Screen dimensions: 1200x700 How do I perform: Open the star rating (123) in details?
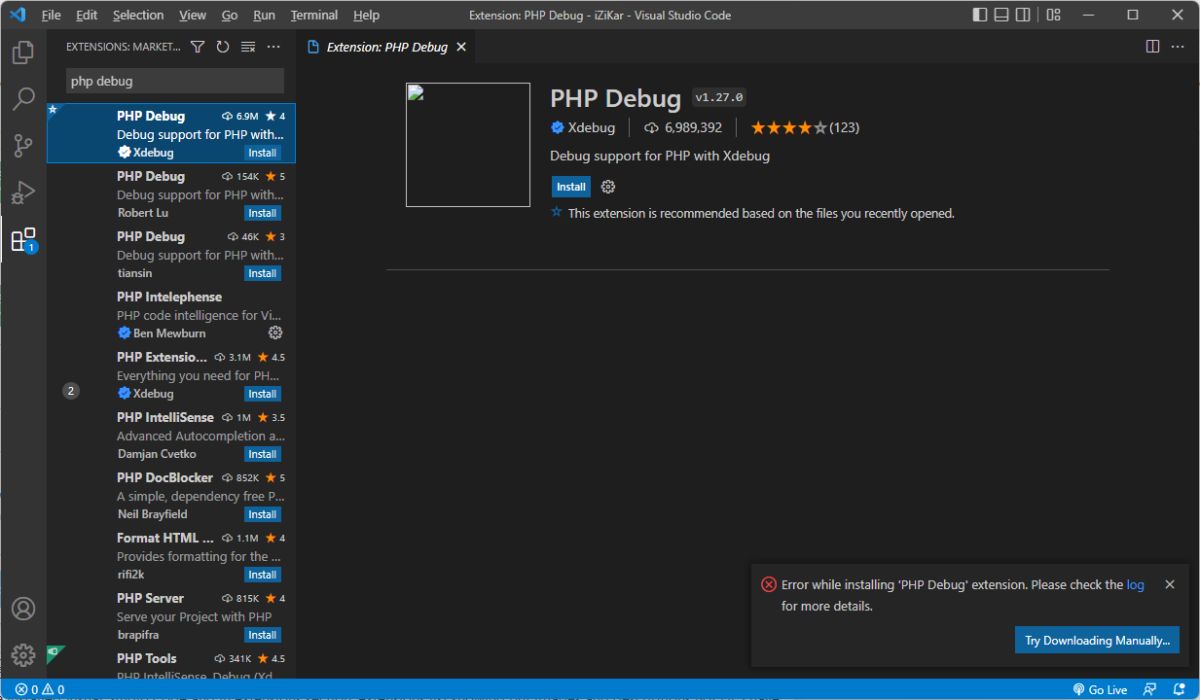tap(805, 127)
